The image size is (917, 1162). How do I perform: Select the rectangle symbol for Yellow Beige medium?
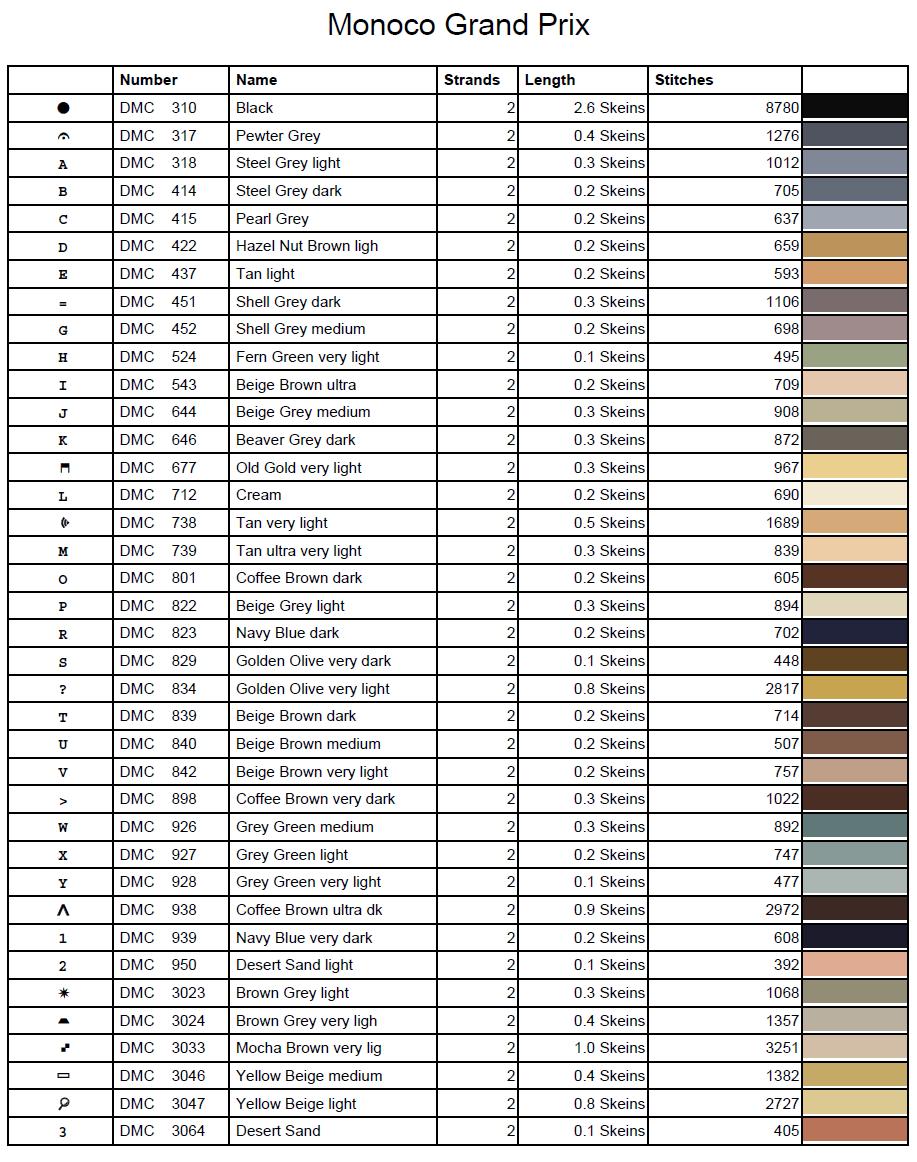63,1076
